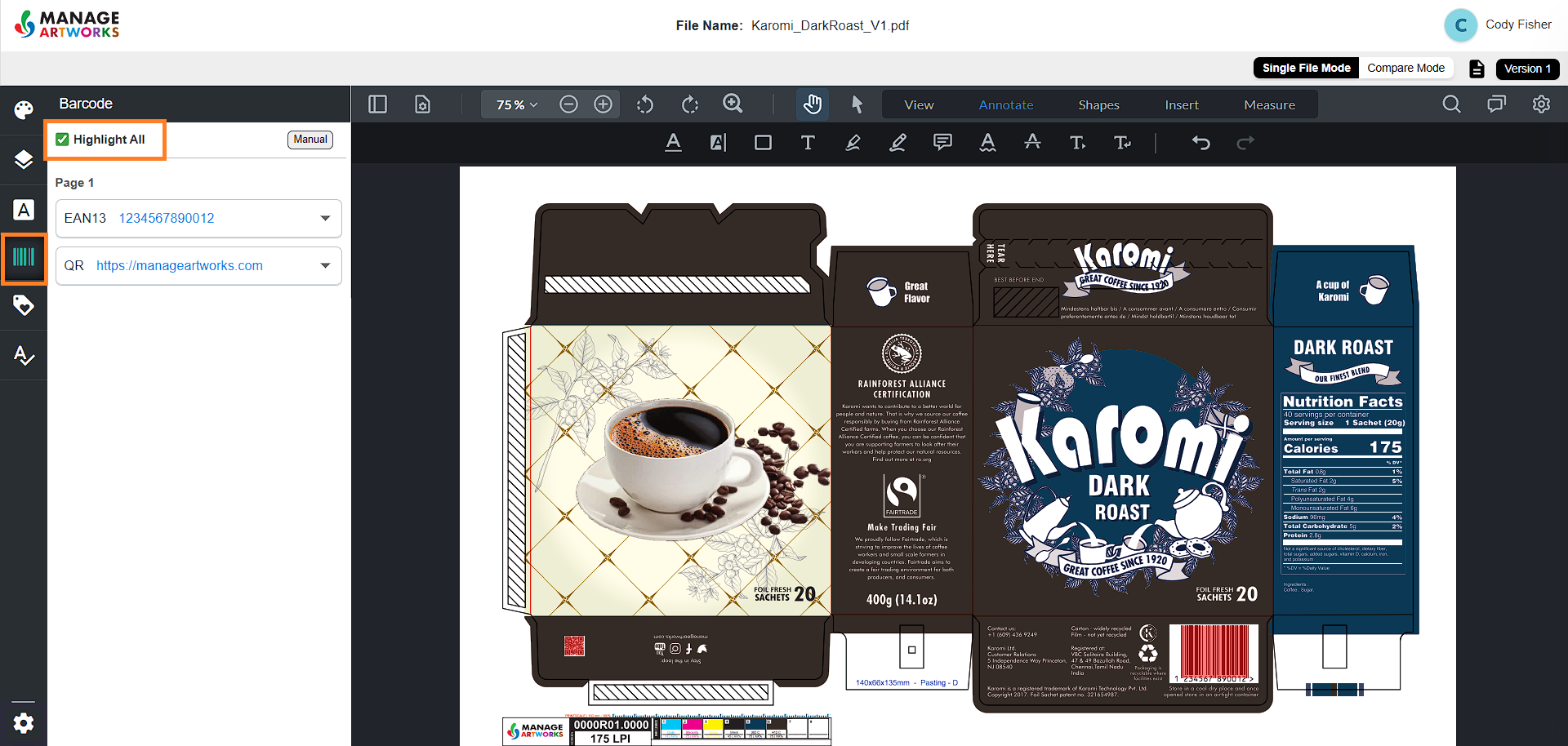Select the text highlight box tool
The height and width of the screenshot is (746, 1568).
pos(718,143)
